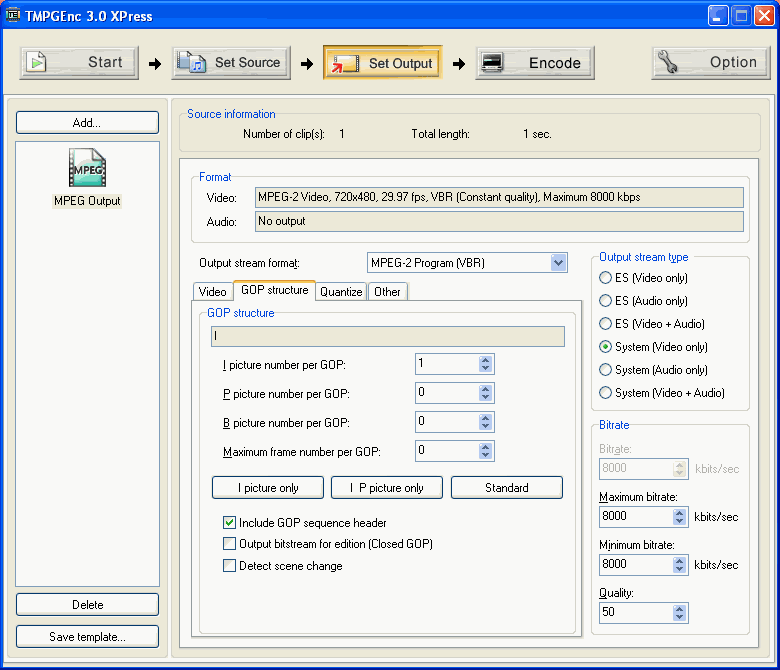This screenshot has height=670, width=780.
Task: Adjust the Quality spinner arrows
Action: [680, 613]
